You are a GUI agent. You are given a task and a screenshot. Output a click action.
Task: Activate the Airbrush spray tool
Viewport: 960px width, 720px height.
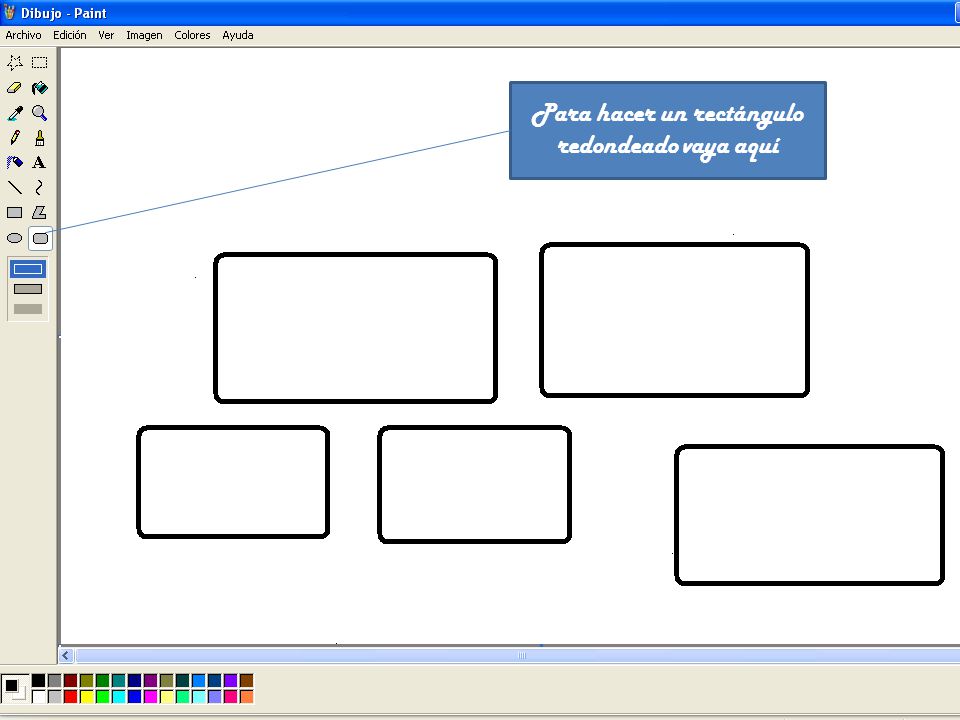point(15,162)
